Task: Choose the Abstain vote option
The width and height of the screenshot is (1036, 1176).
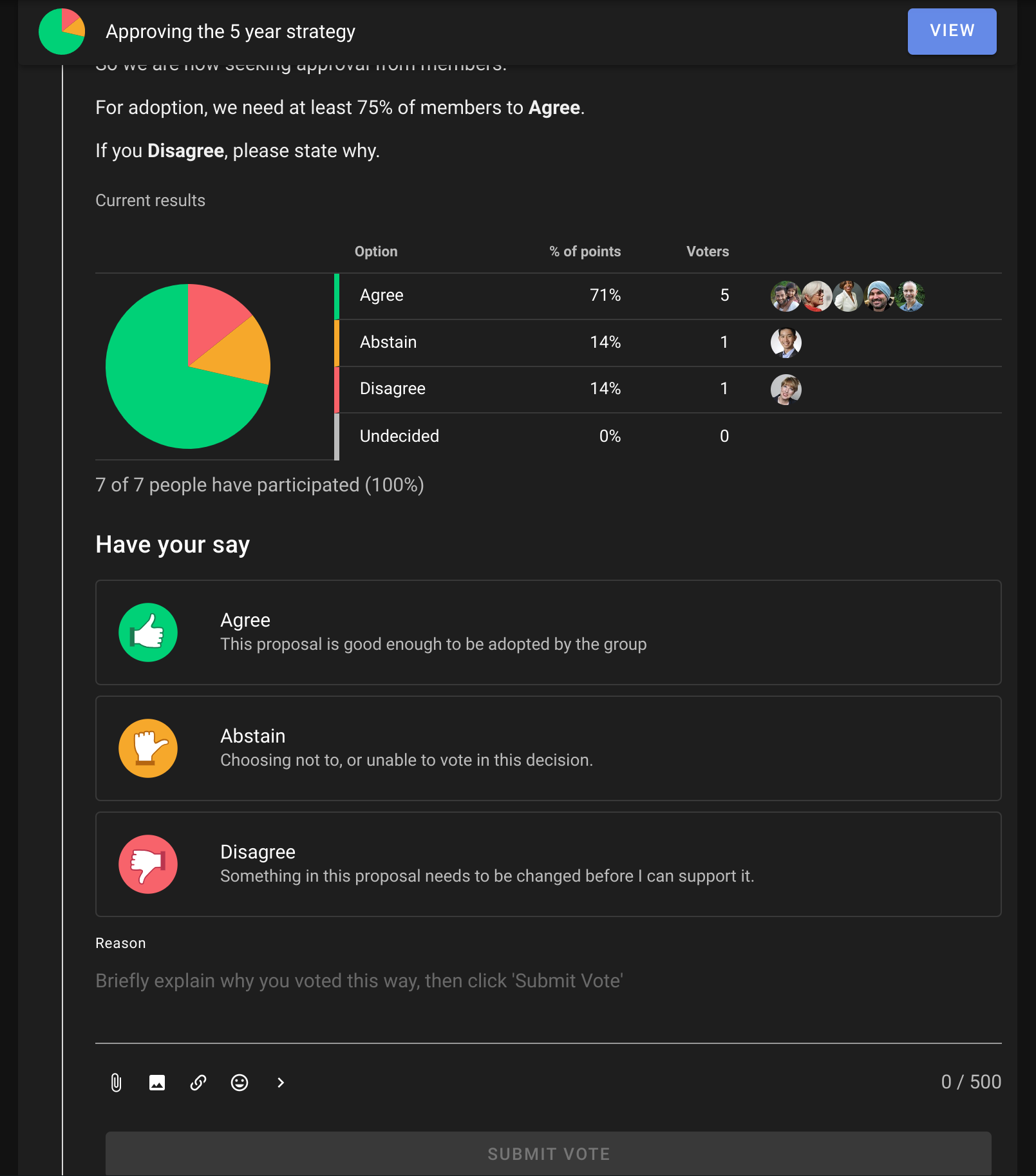Action: click(547, 748)
